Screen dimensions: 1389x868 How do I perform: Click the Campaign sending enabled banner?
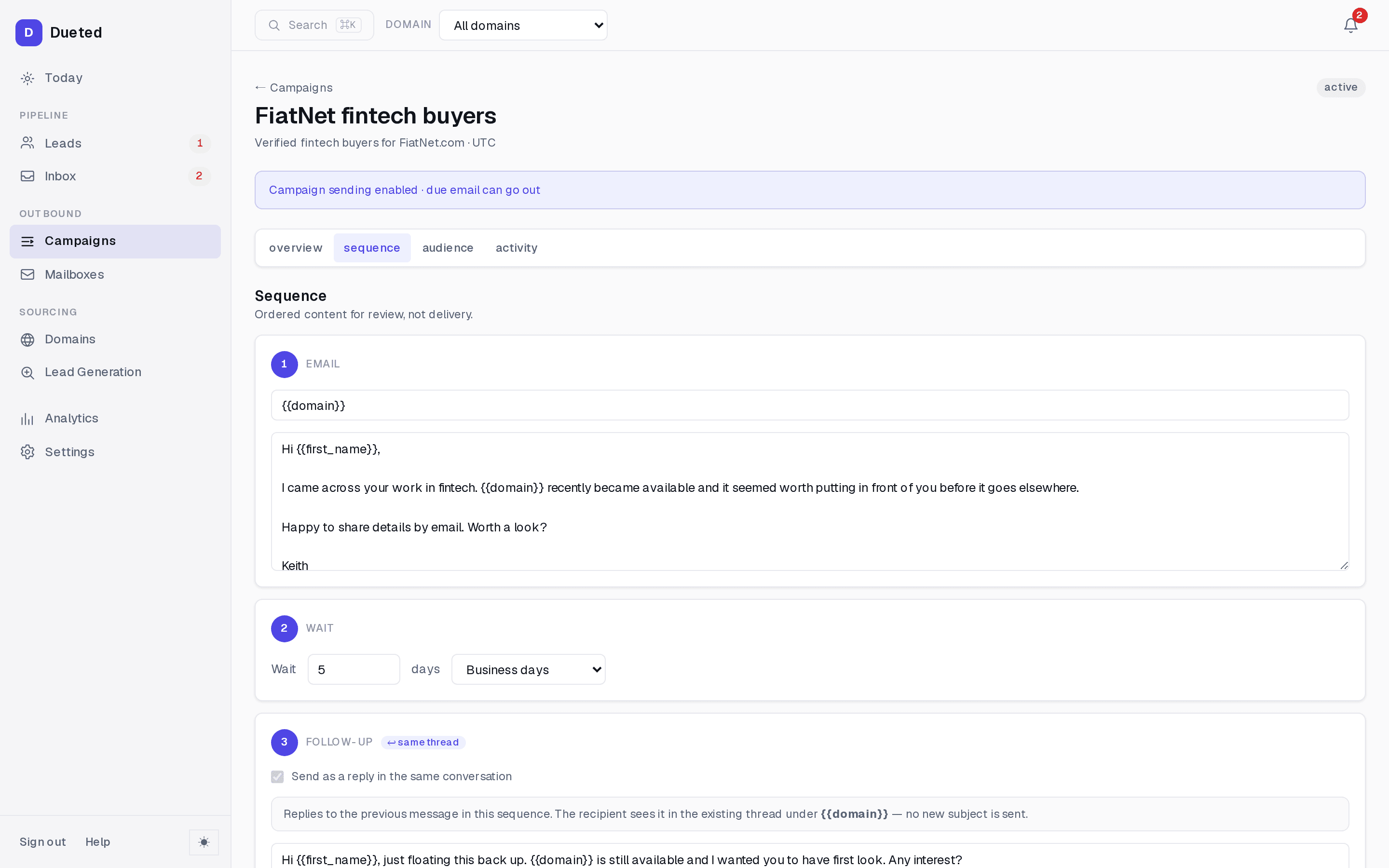(809, 190)
